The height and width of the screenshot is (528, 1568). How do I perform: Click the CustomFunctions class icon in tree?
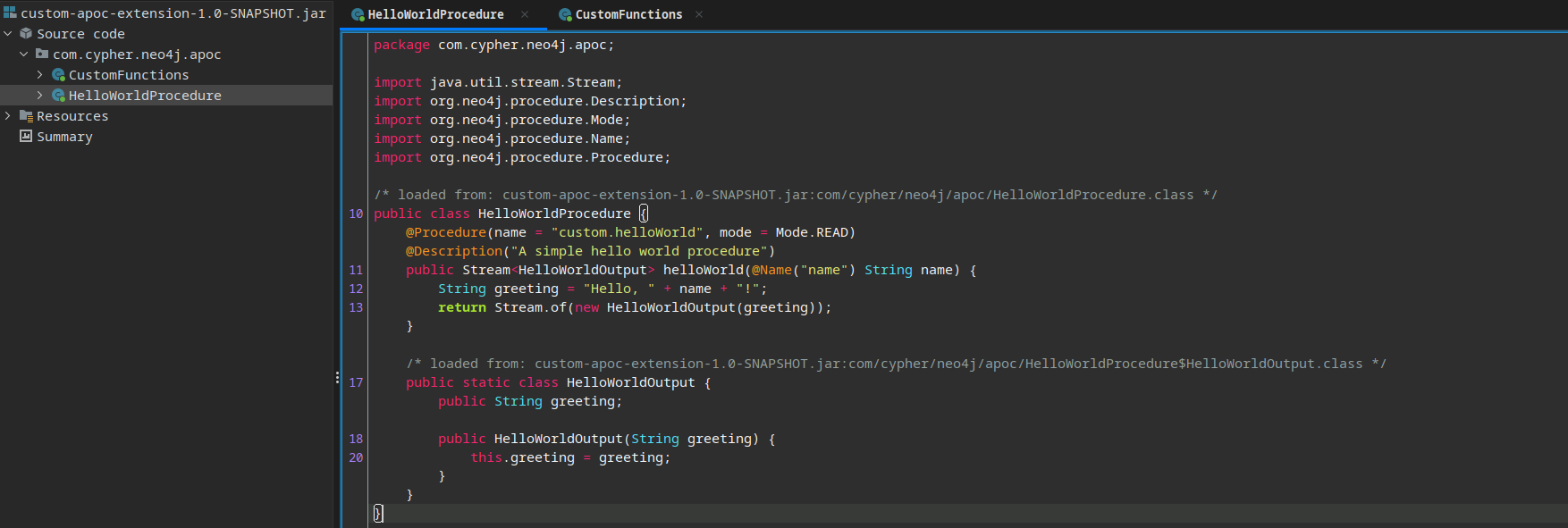pos(58,75)
